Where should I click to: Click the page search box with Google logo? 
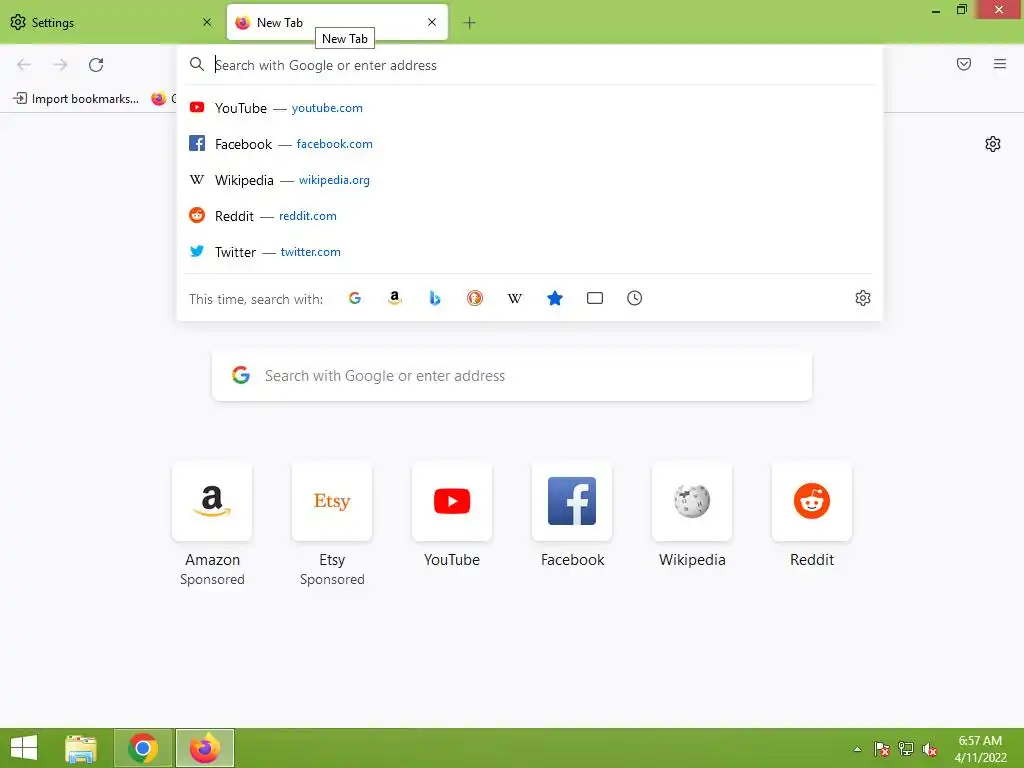tap(511, 376)
